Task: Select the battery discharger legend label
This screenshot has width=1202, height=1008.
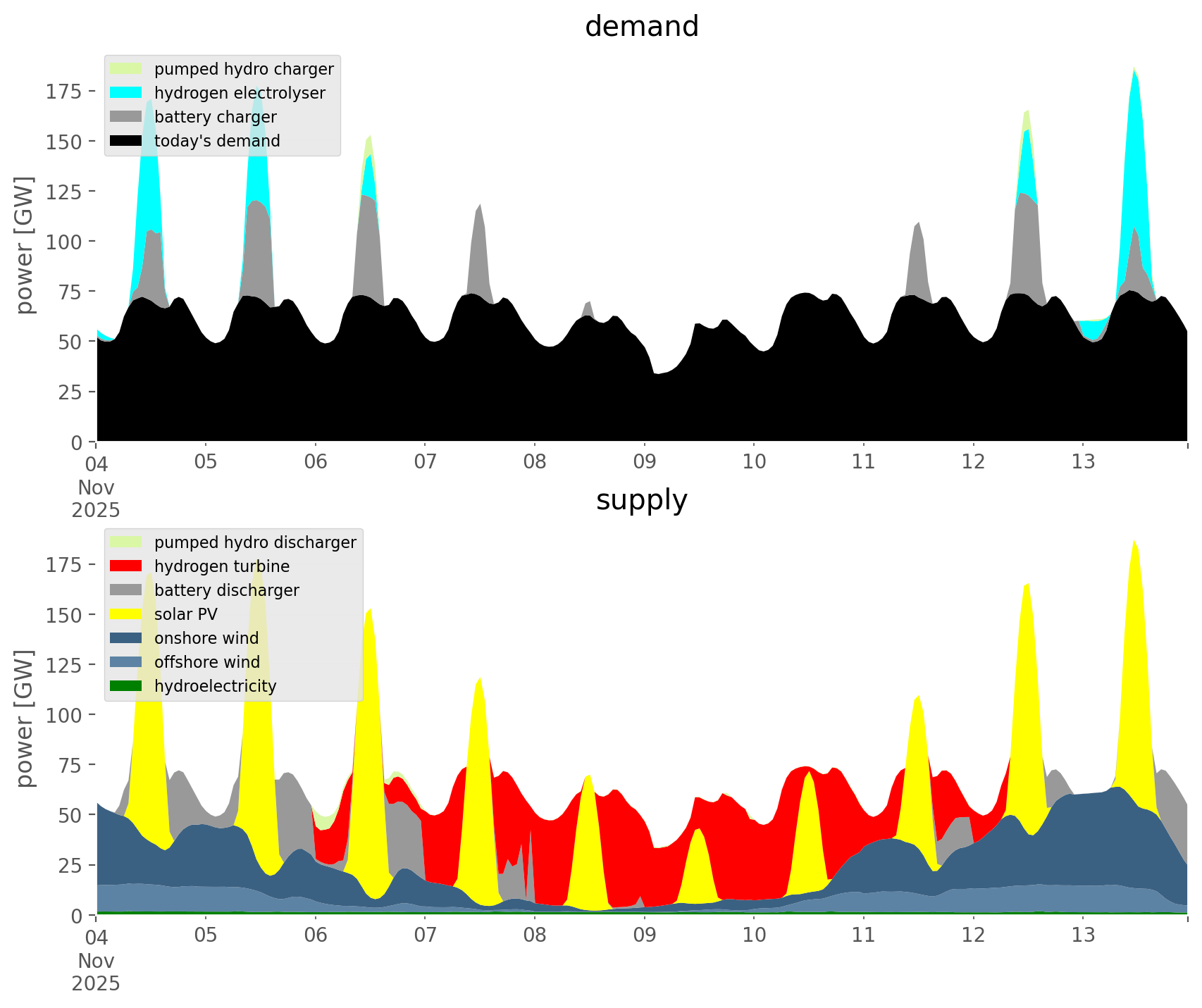Action: pos(226,590)
